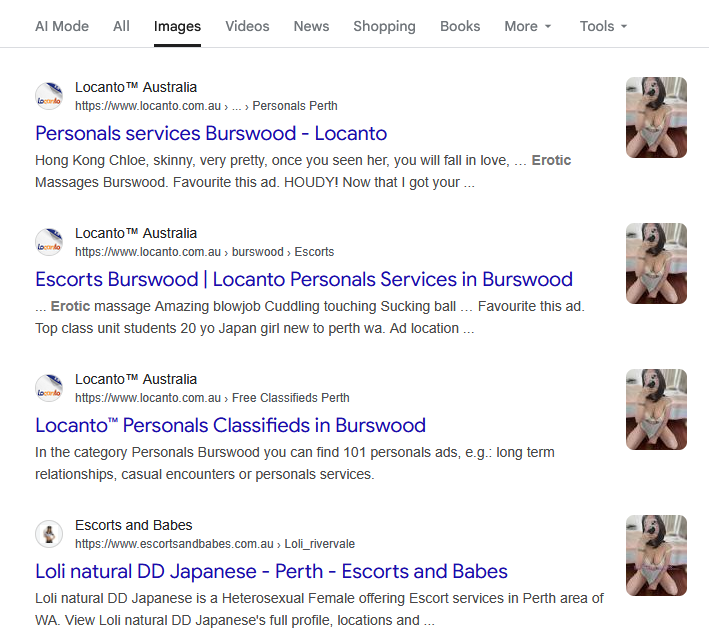Screen dimensions: 709x636
Task: Open the Escorts Burswood Locanto Personals Services link
Action: [x=304, y=279]
